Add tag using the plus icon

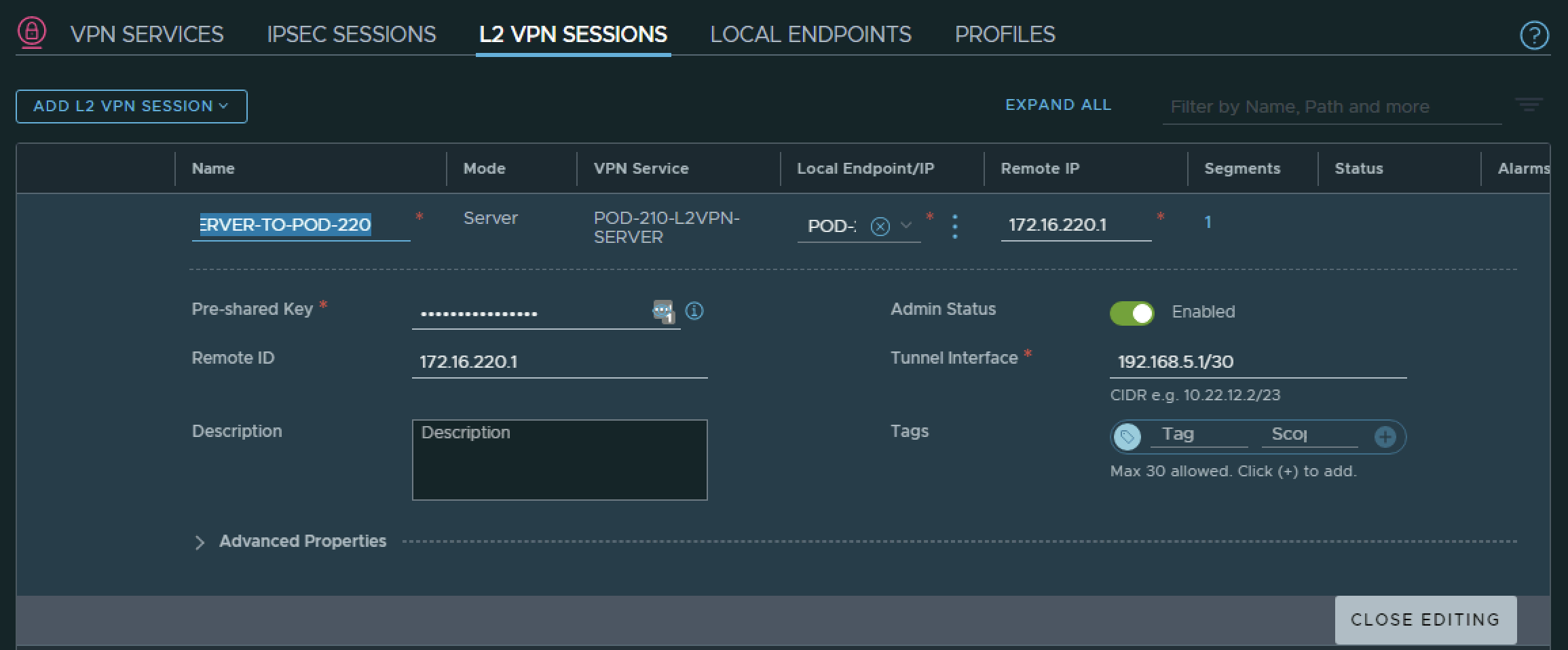pyautogui.click(x=1385, y=436)
